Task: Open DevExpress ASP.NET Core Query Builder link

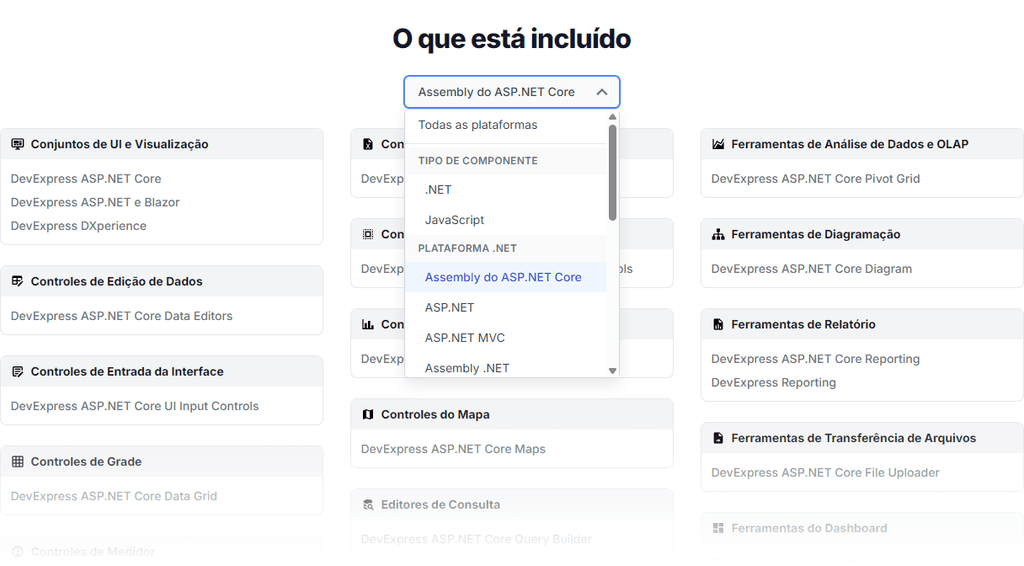Action: [x=476, y=539]
